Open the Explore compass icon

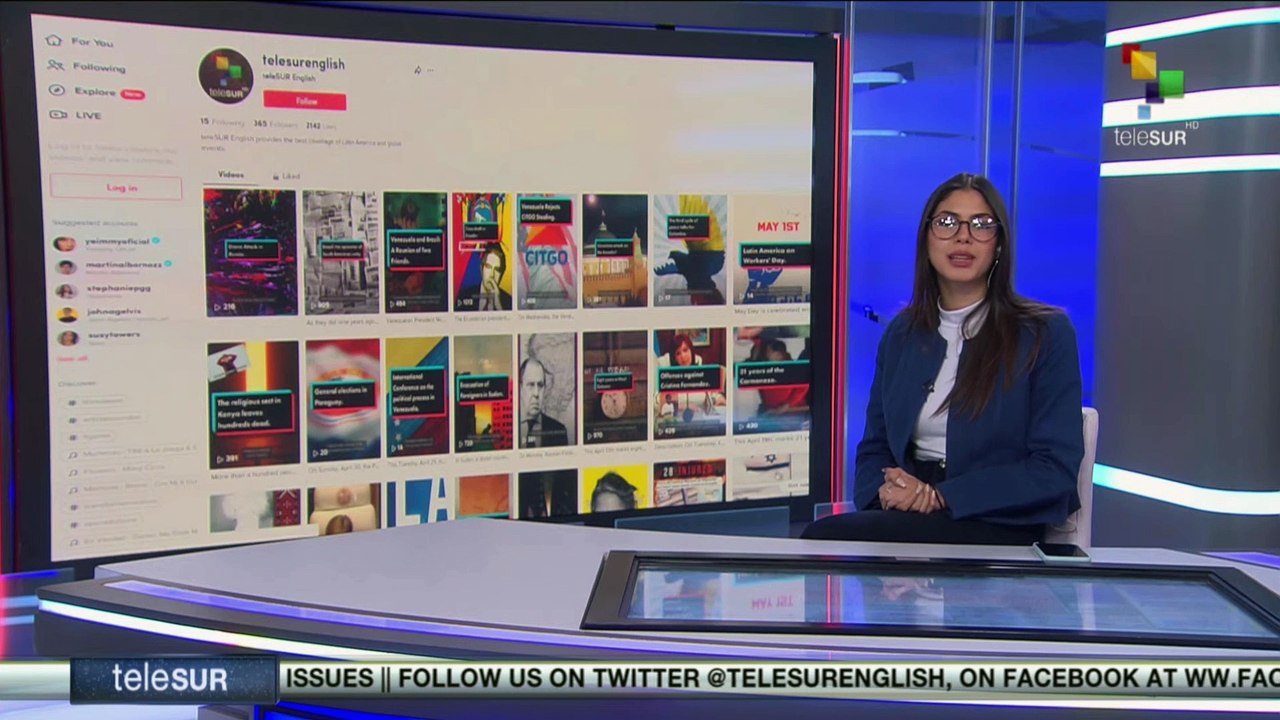point(56,91)
